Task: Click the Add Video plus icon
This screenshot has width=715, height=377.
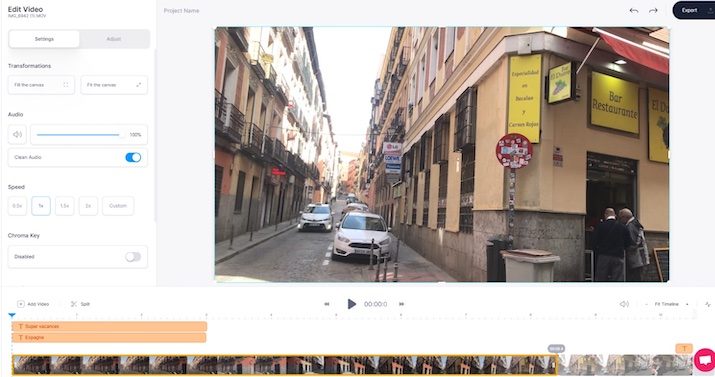Action: (21, 304)
